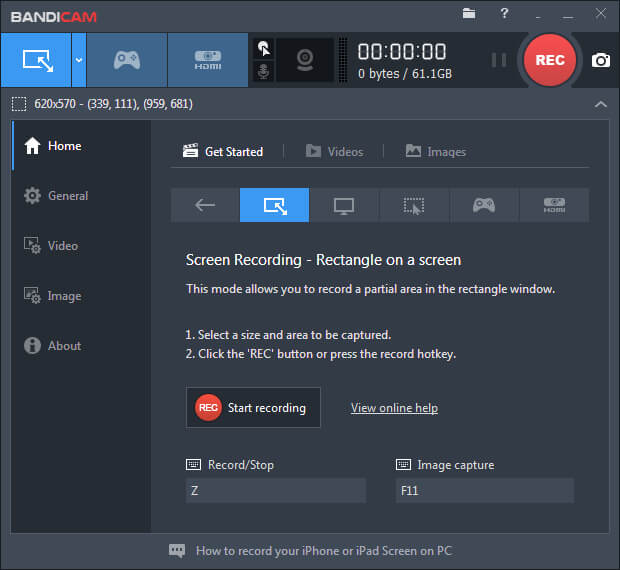
Task: Select game recording mode tile
Action: point(484,205)
